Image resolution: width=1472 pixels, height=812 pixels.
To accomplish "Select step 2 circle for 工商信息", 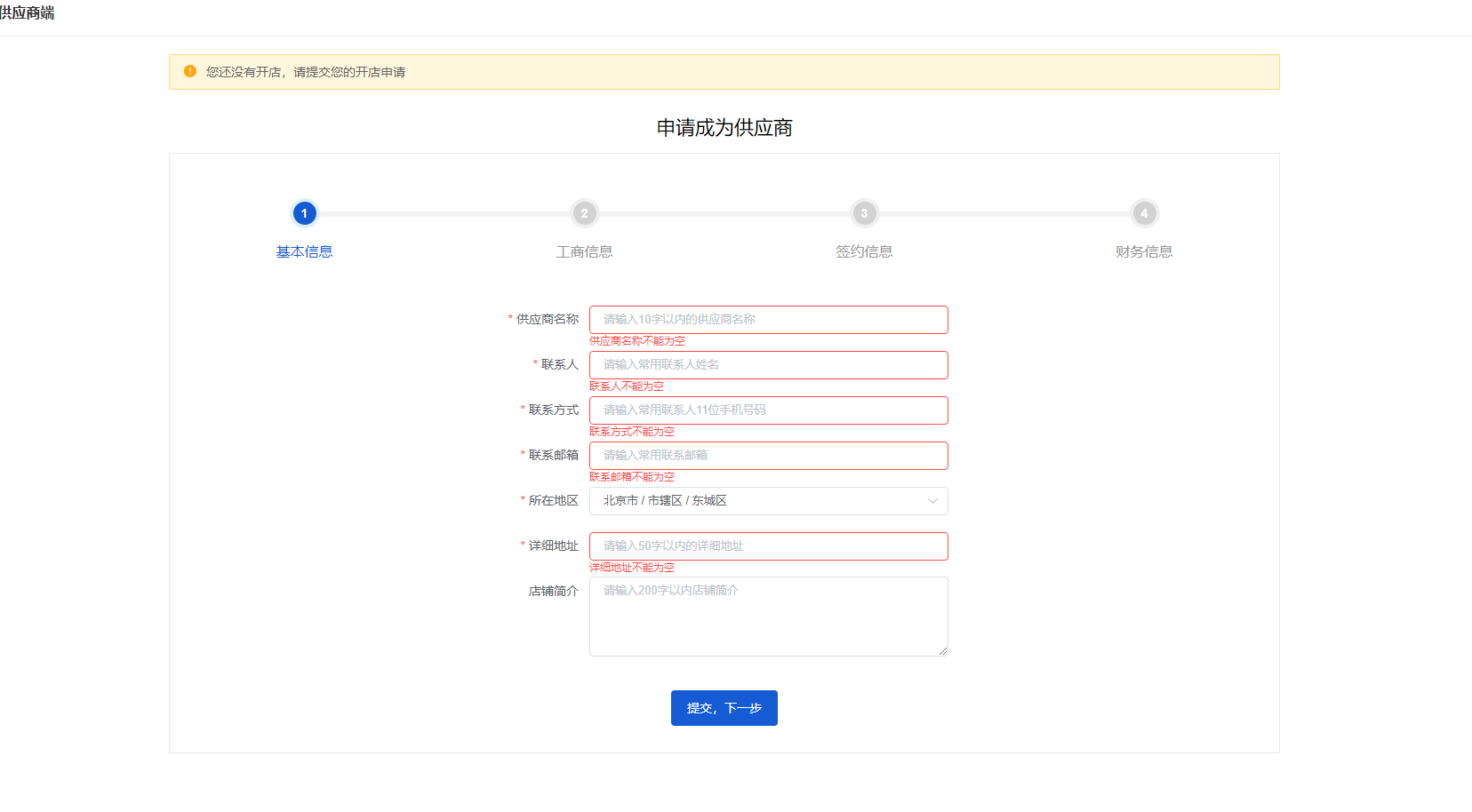I will click(x=584, y=213).
